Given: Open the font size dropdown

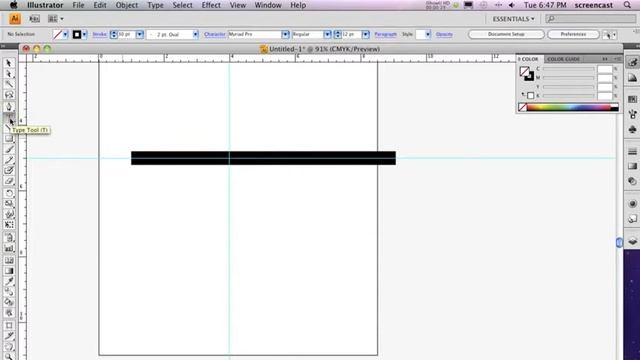Looking at the screenshot, I should tap(366, 35).
